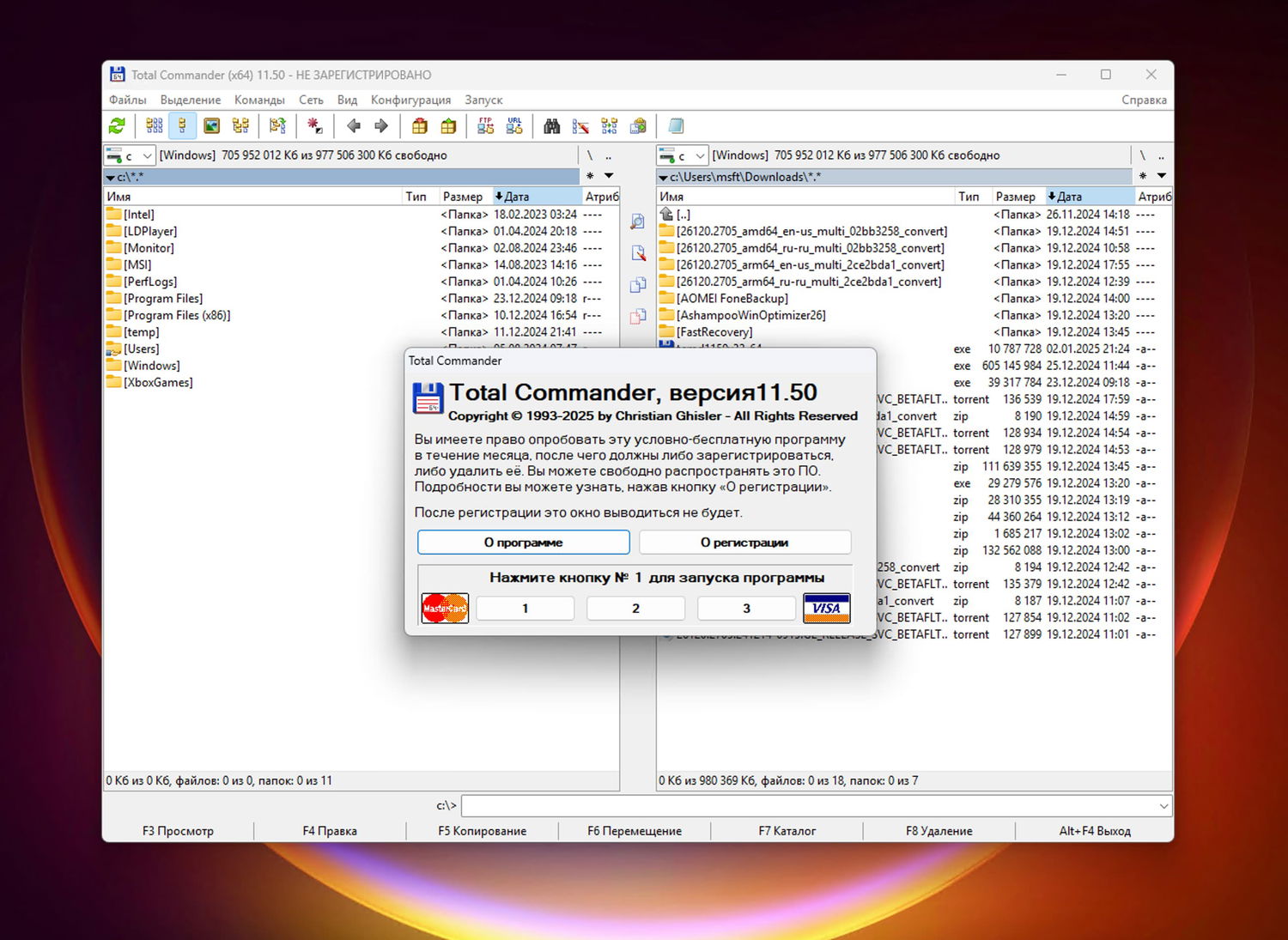Image resolution: width=1288 pixels, height=940 pixels.
Task: Open the Запуск menu
Action: pos(483,100)
